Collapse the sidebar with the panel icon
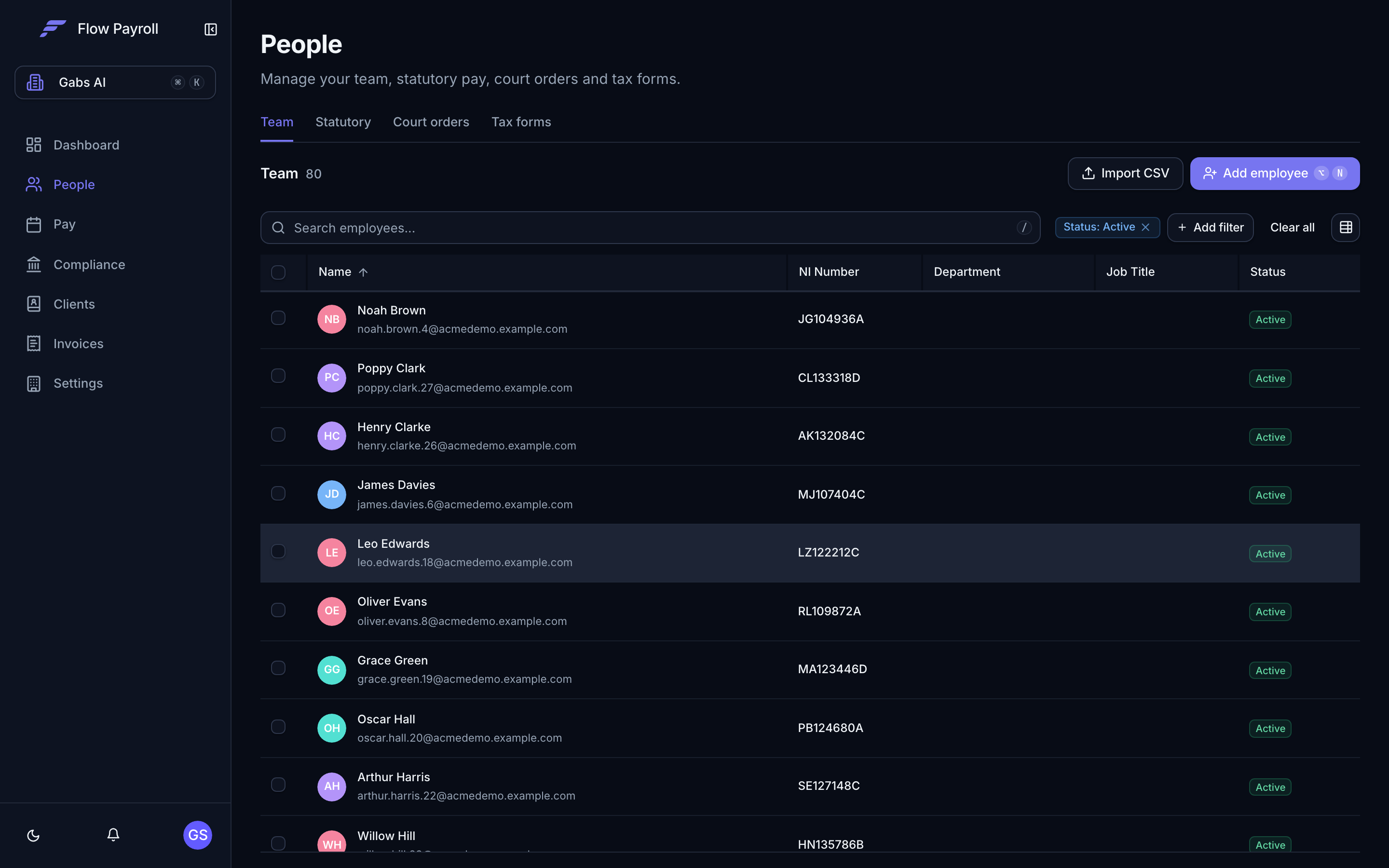The width and height of the screenshot is (1389, 868). point(211,29)
